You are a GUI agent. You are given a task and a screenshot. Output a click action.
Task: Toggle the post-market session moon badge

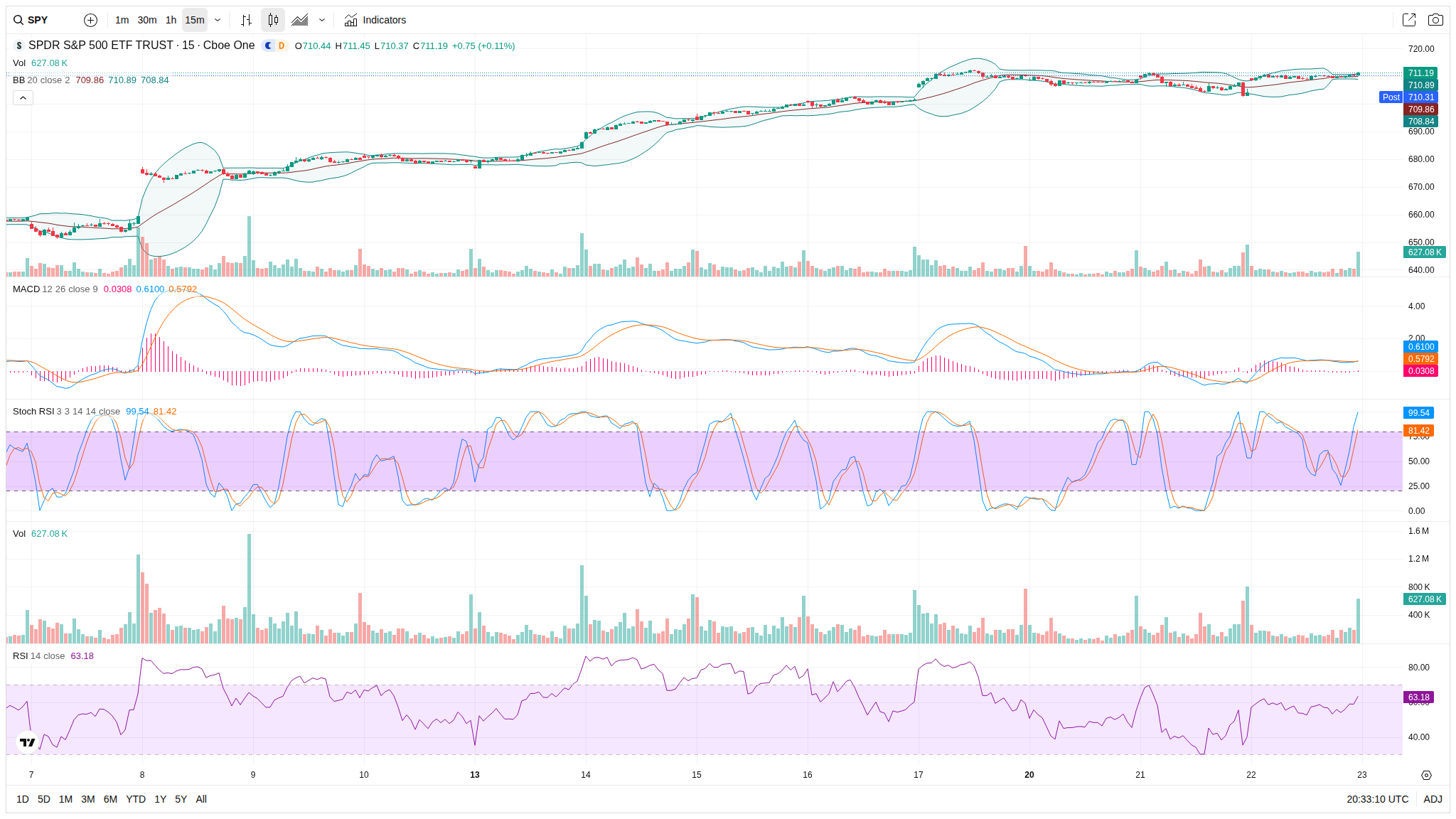(268, 45)
